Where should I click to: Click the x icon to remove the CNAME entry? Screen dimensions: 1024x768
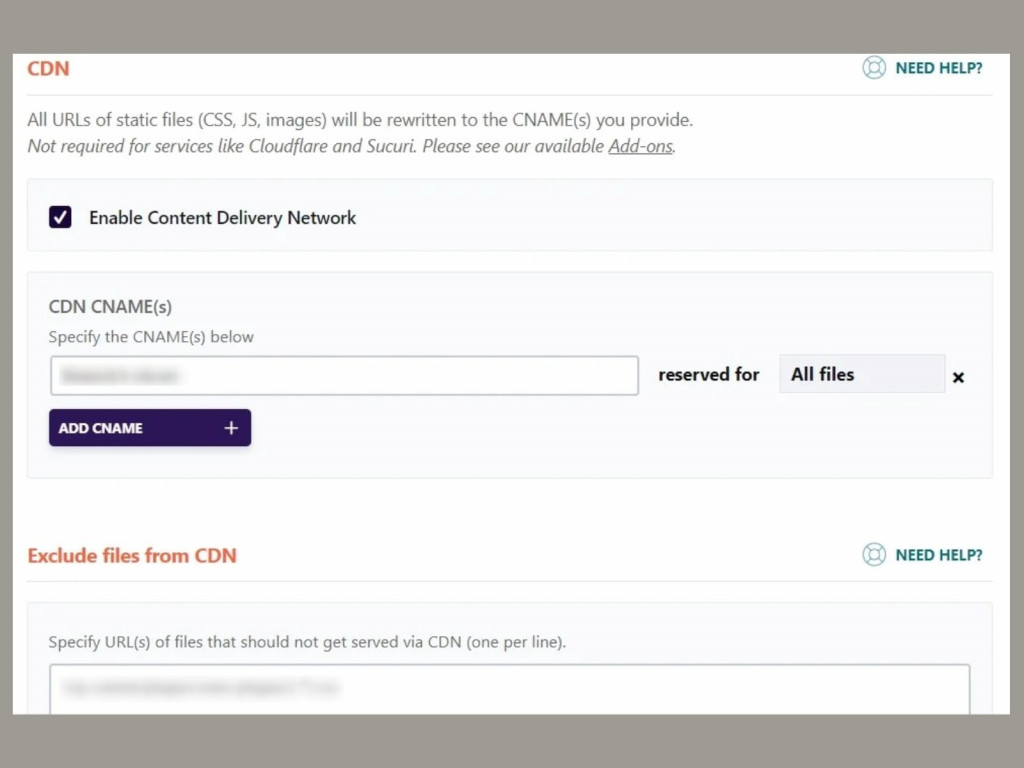pos(958,377)
